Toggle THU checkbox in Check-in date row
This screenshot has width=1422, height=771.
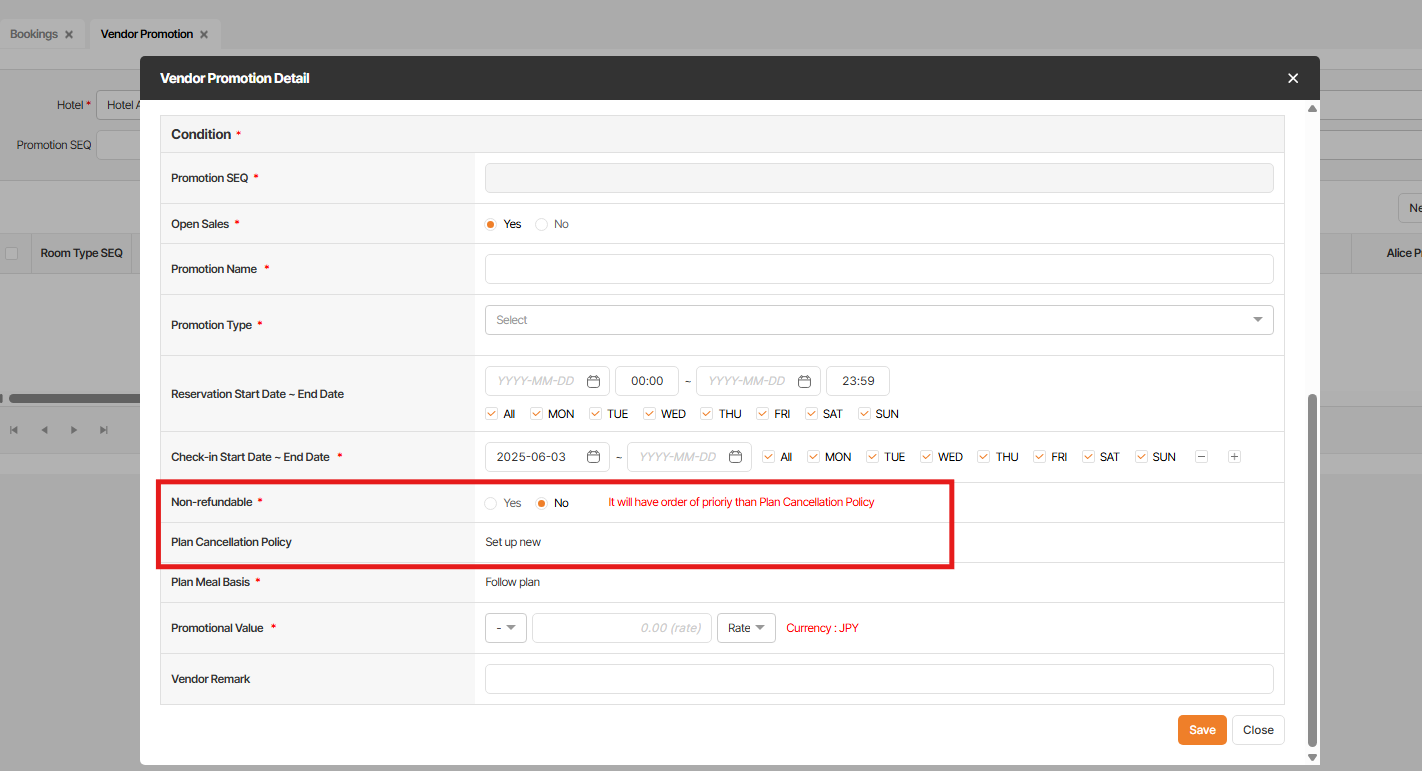(x=984, y=457)
